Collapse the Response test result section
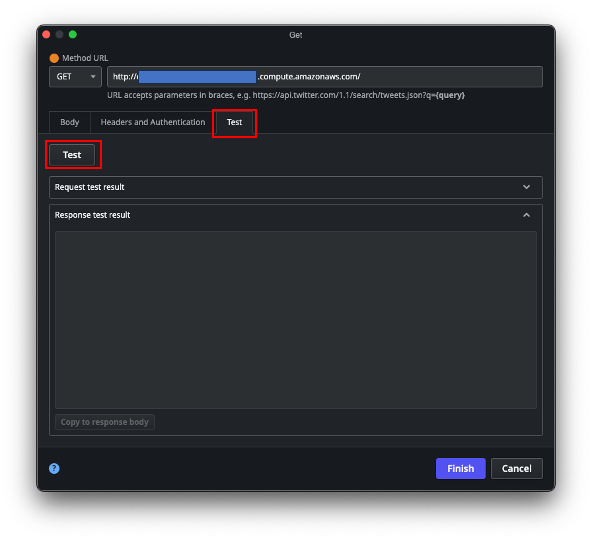Viewport: 592px width, 540px height. (x=526, y=215)
